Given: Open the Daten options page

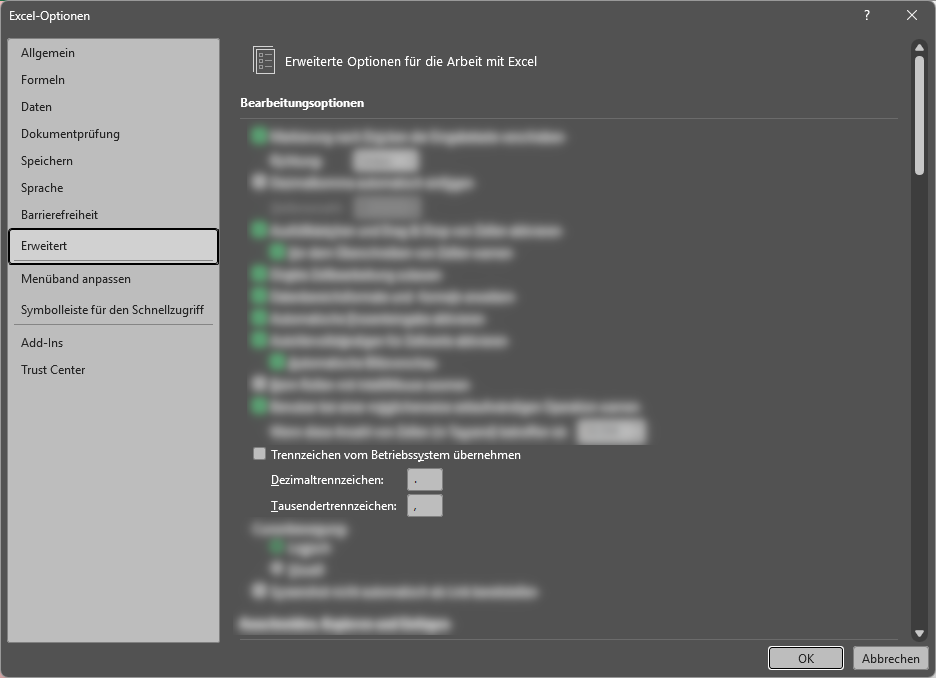Looking at the screenshot, I should (113, 106).
